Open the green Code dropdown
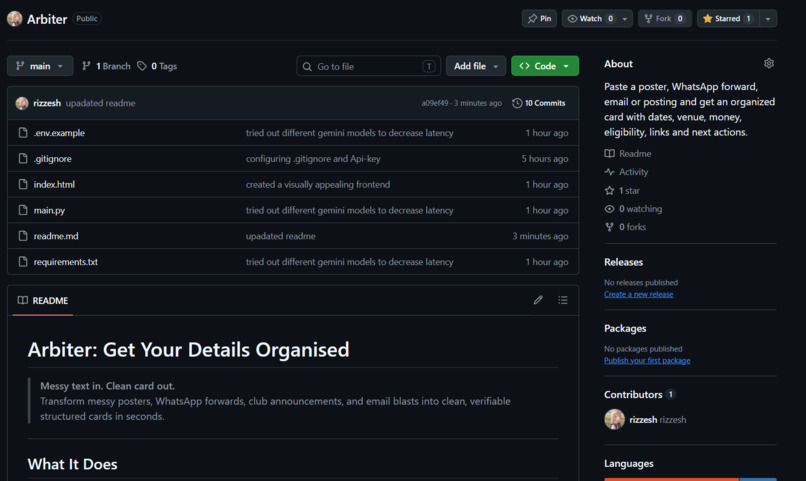The height and width of the screenshot is (481, 806). 545,66
